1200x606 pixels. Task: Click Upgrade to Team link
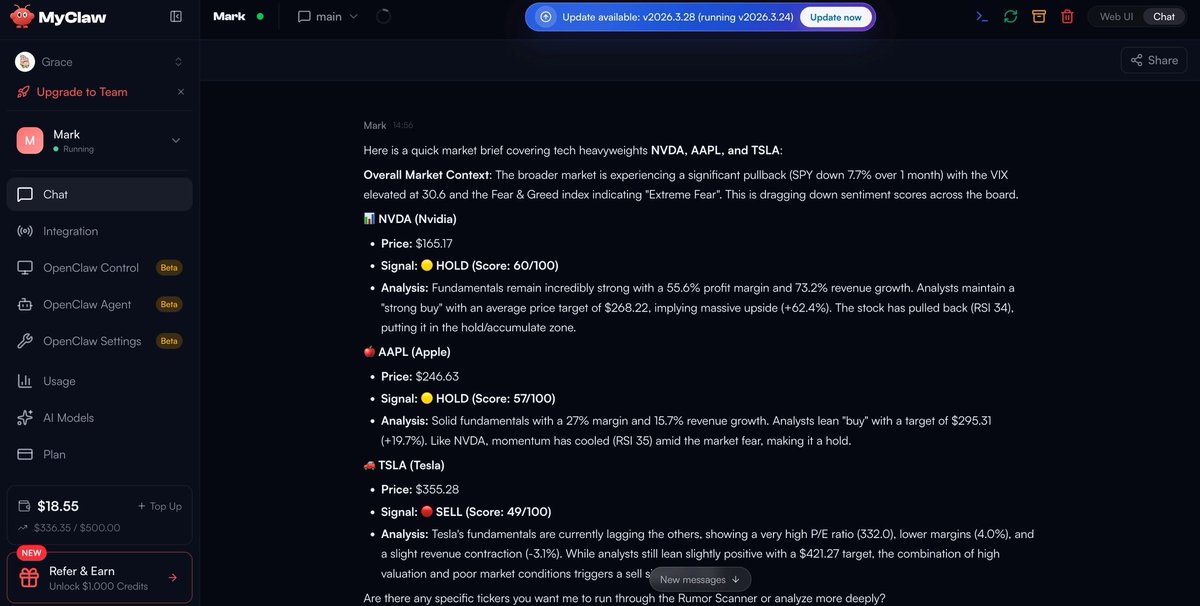click(82, 92)
